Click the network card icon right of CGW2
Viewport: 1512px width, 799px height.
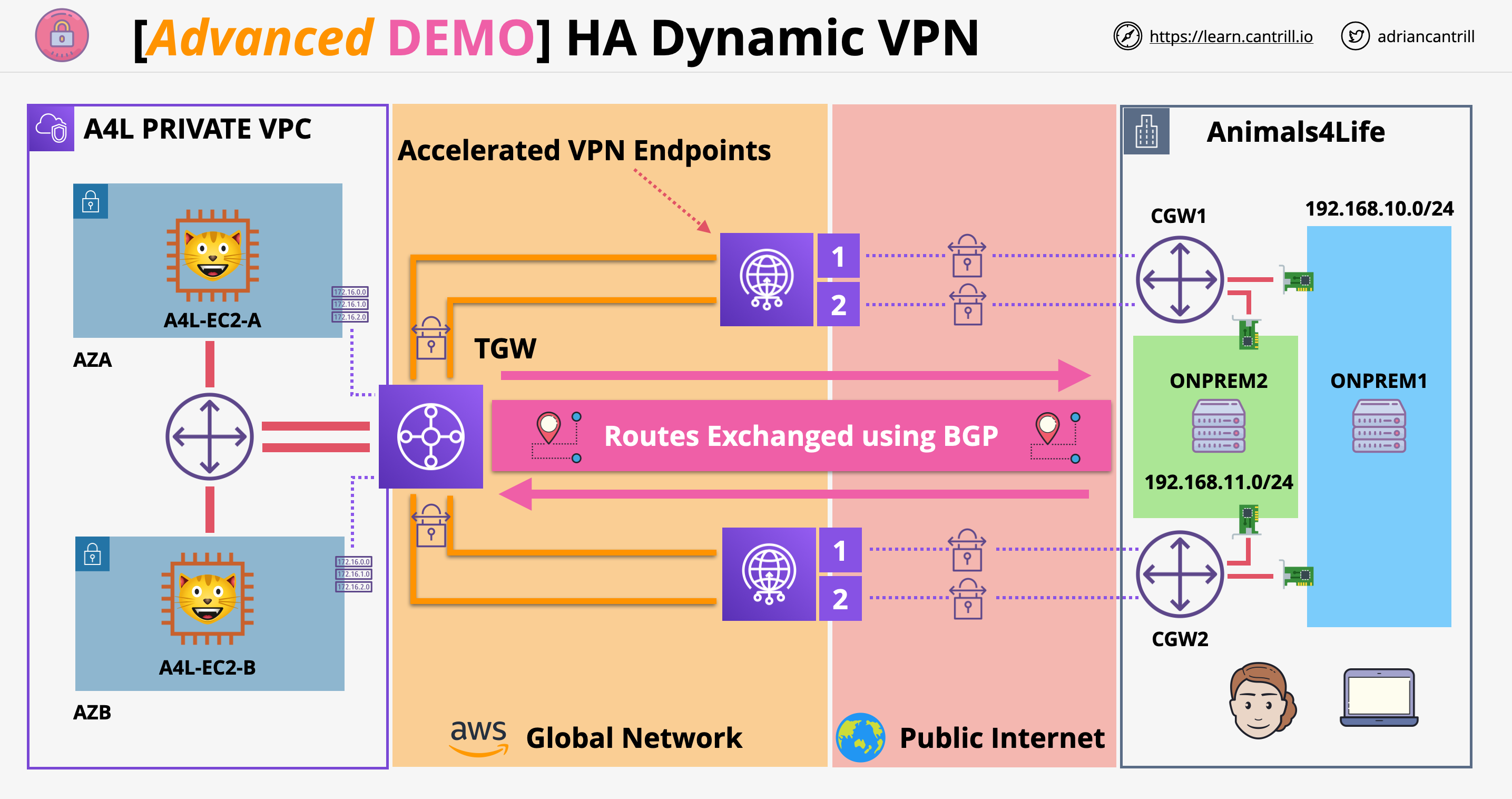1297,574
